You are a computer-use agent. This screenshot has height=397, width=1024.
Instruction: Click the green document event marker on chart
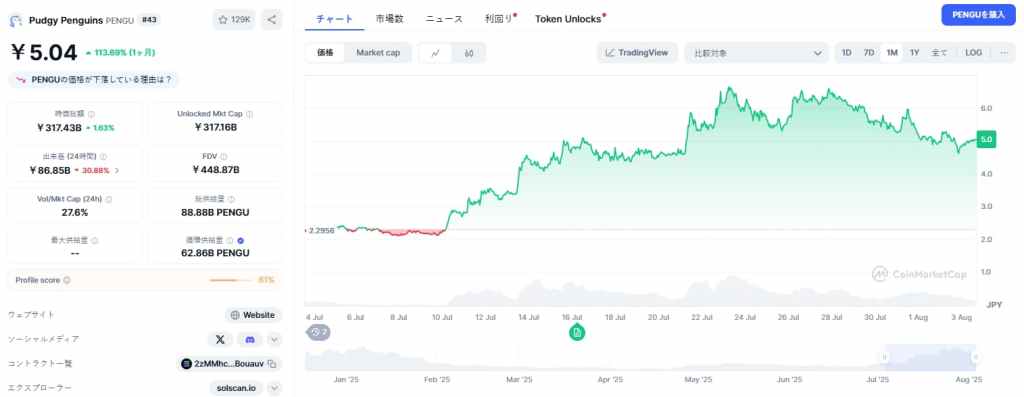pos(577,332)
